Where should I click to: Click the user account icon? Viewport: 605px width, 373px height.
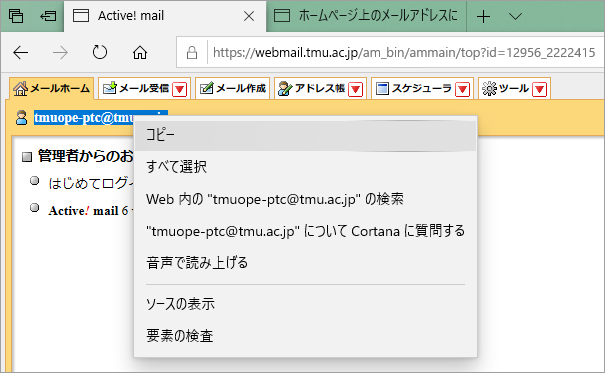tap(22, 118)
